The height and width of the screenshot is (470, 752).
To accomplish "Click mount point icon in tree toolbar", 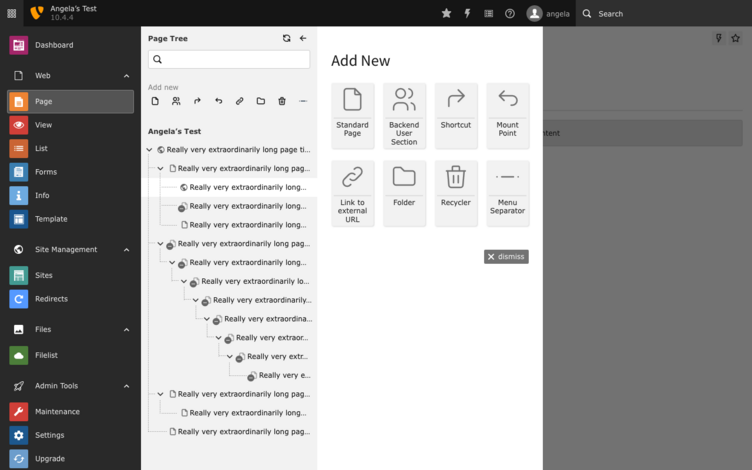I will (x=219, y=101).
